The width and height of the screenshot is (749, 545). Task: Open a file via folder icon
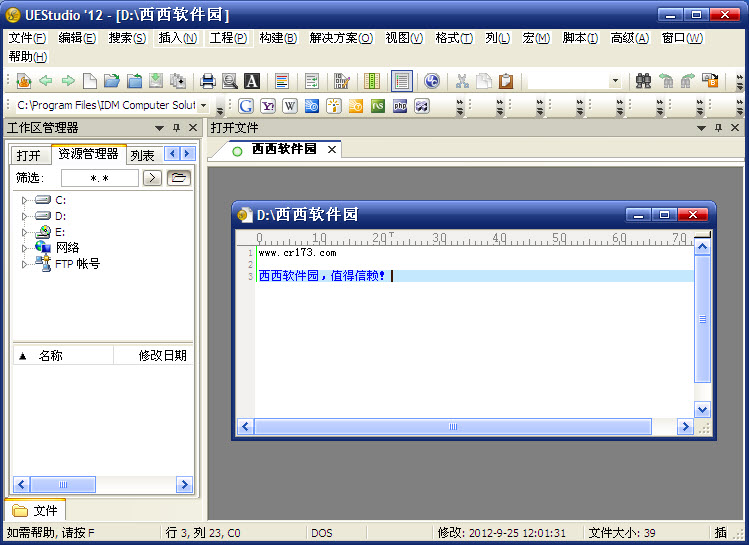pyautogui.click(x=112, y=81)
